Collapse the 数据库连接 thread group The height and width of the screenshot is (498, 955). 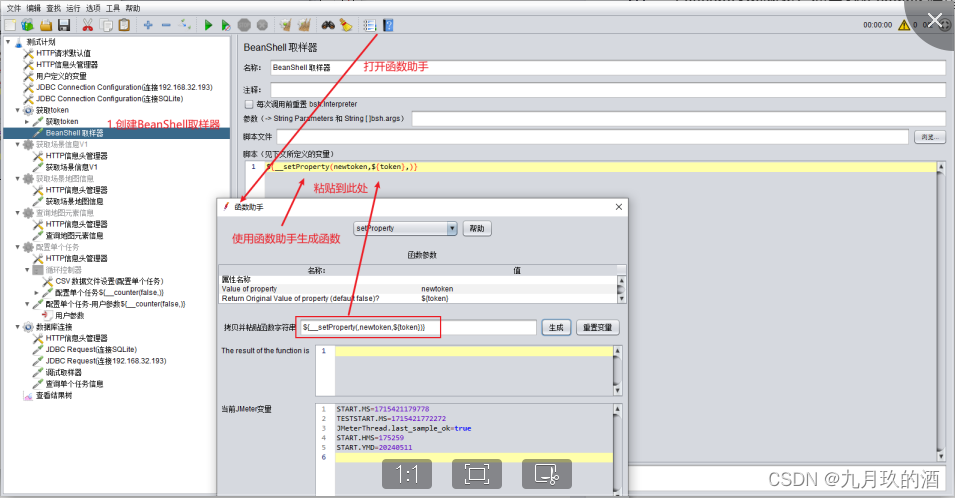pyautogui.click(x=18, y=326)
